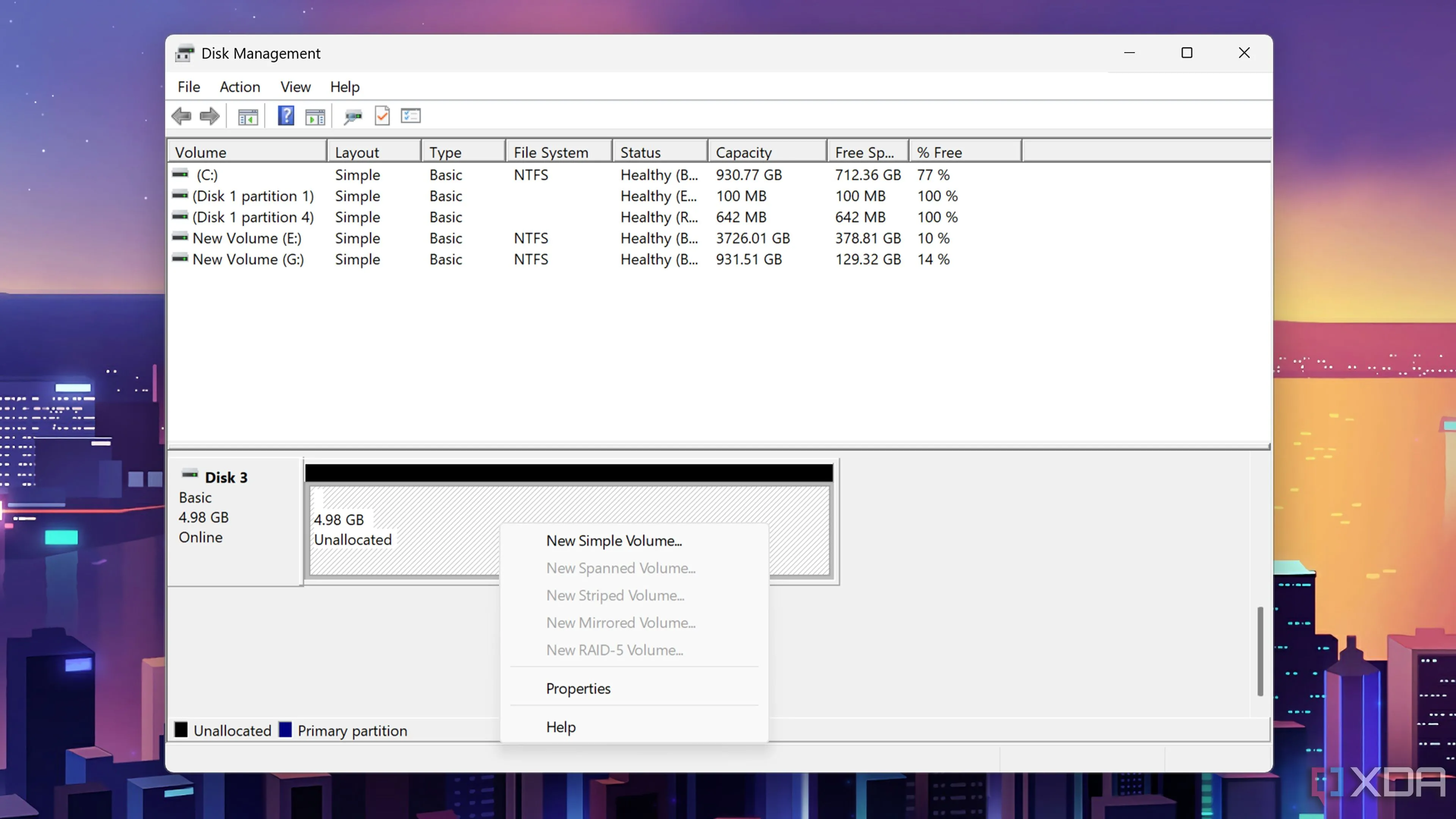The image size is (1456, 819).
Task: Click drive icon beside Disk 1 partition 4
Action: (180, 216)
